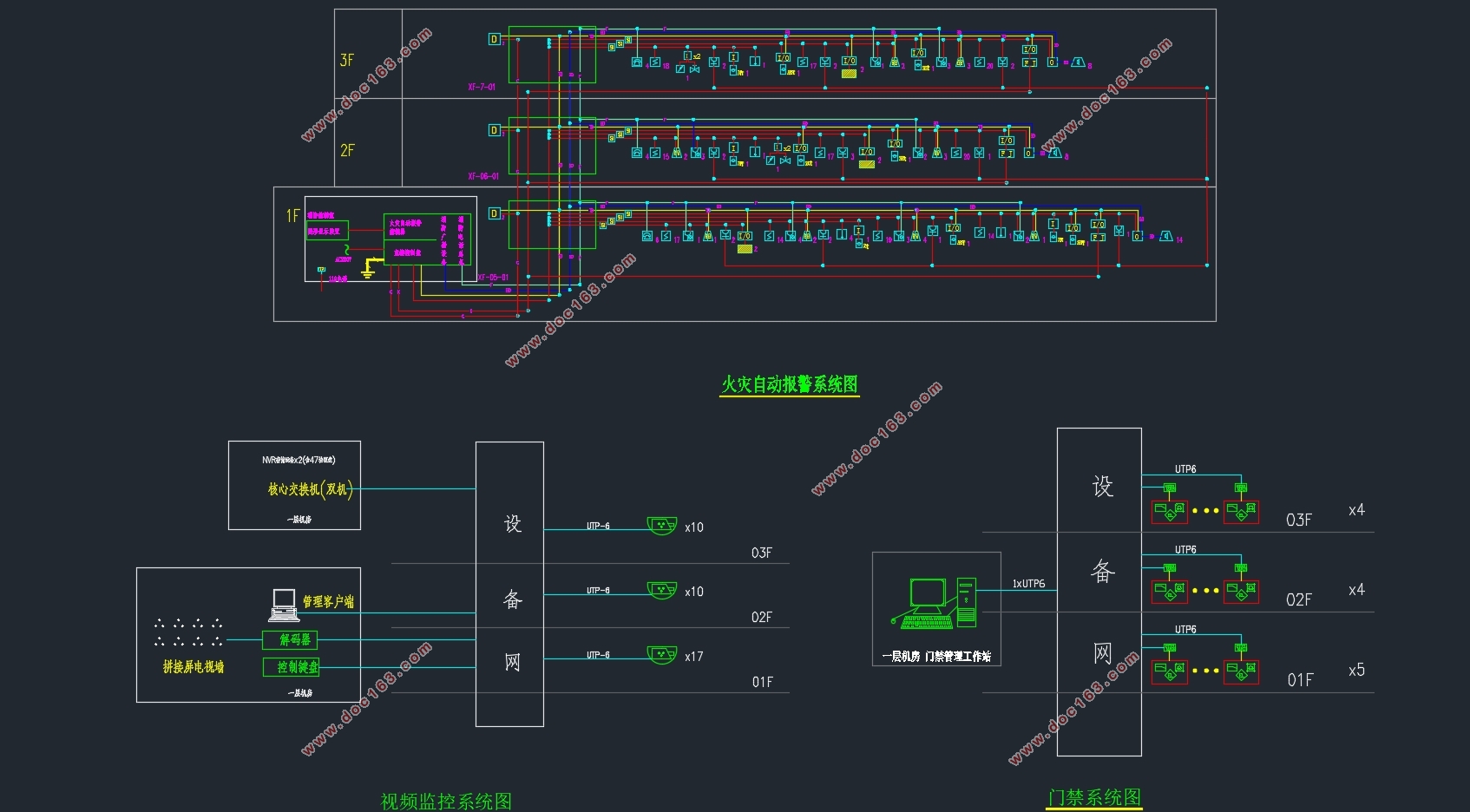This screenshot has height=812, width=1470.
Task: Click the left door controller box on access 02F row
Action: [1169, 592]
